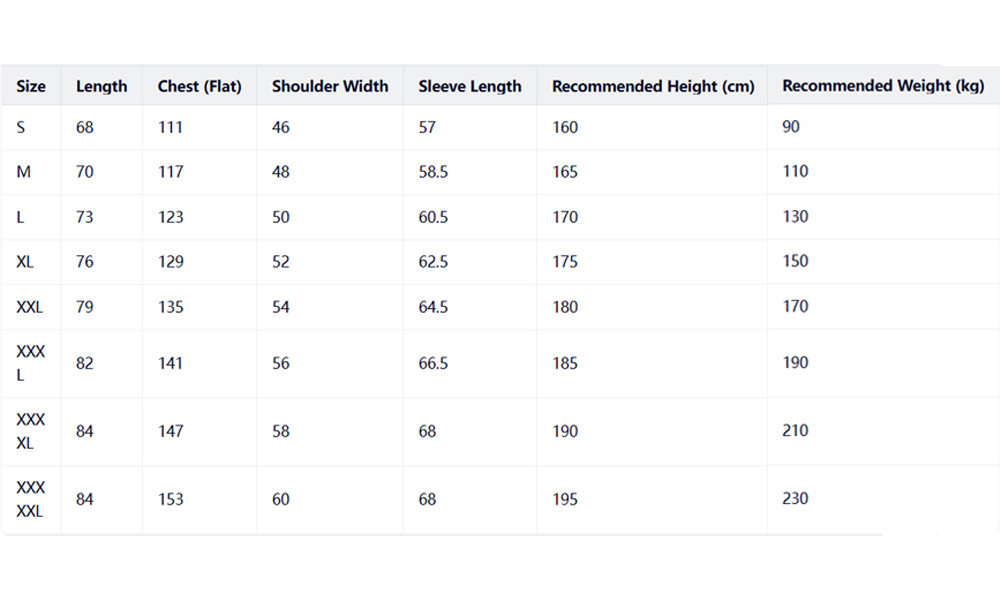Click the Recommended Height (cm) header
This screenshot has height=600, width=1000.
pyautogui.click(x=653, y=86)
